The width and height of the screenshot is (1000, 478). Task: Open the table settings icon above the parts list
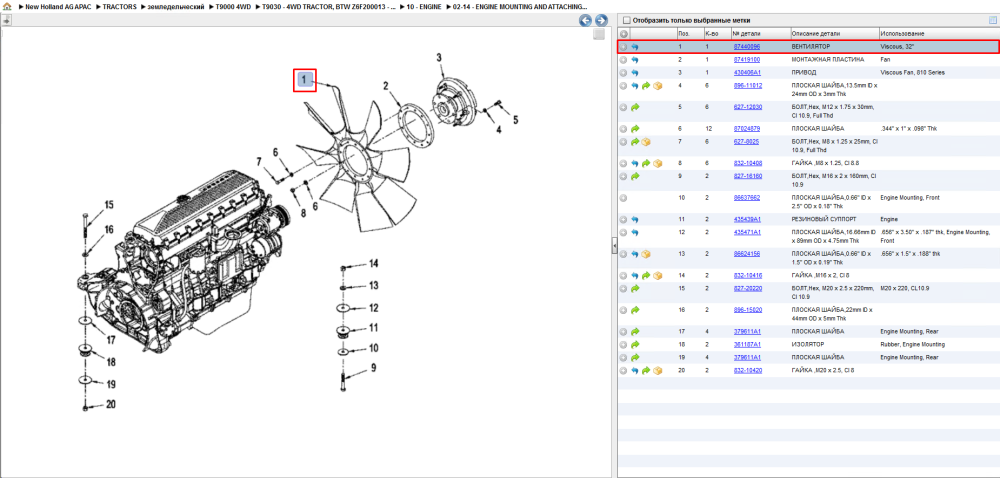992,20
